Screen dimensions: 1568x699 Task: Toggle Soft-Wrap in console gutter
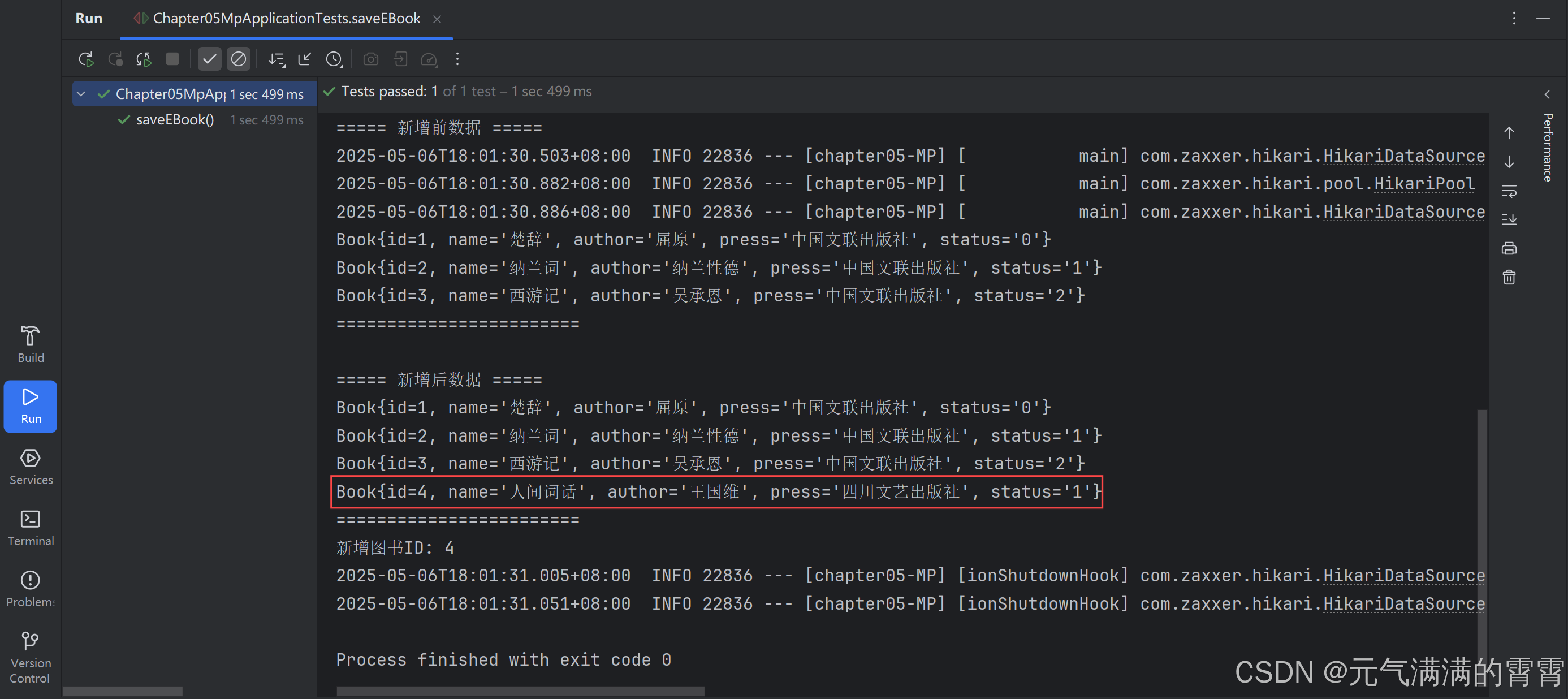[x=1509, y=191]
